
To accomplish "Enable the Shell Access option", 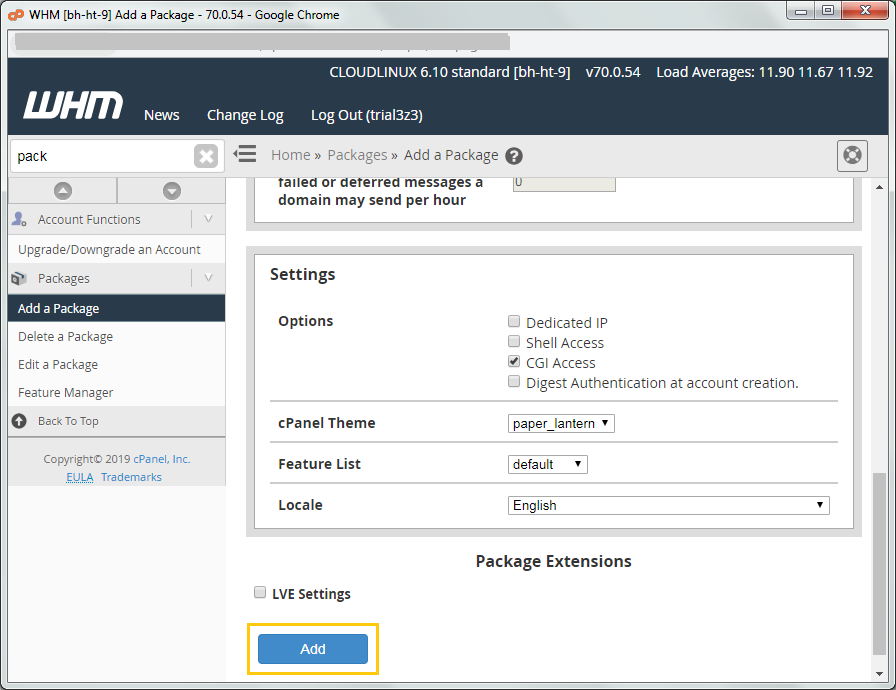I will (514, 342).
